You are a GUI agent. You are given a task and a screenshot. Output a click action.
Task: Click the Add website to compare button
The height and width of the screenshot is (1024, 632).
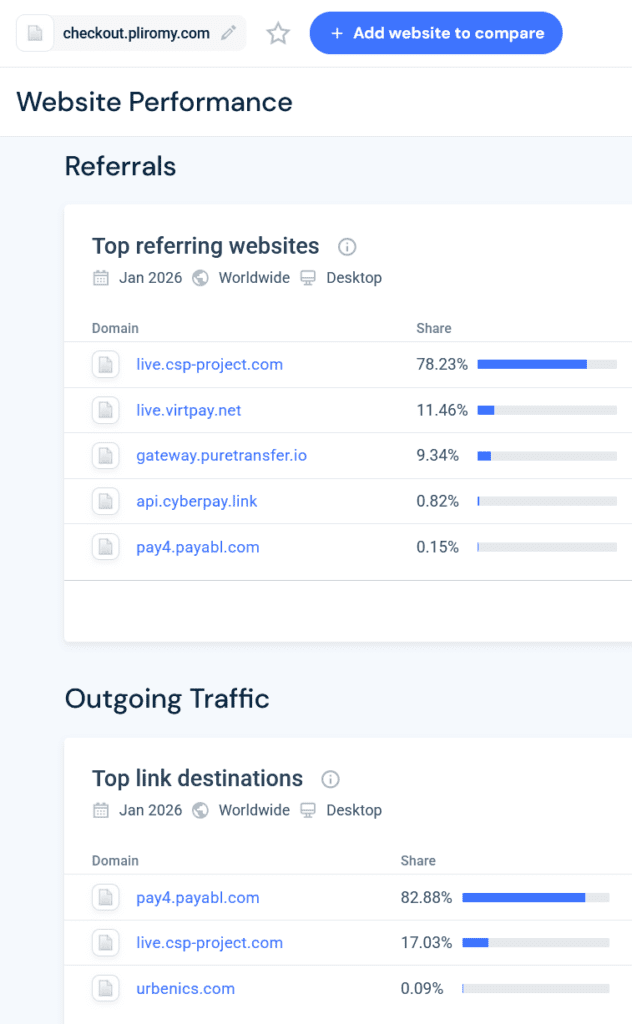(x=435, y=32)
